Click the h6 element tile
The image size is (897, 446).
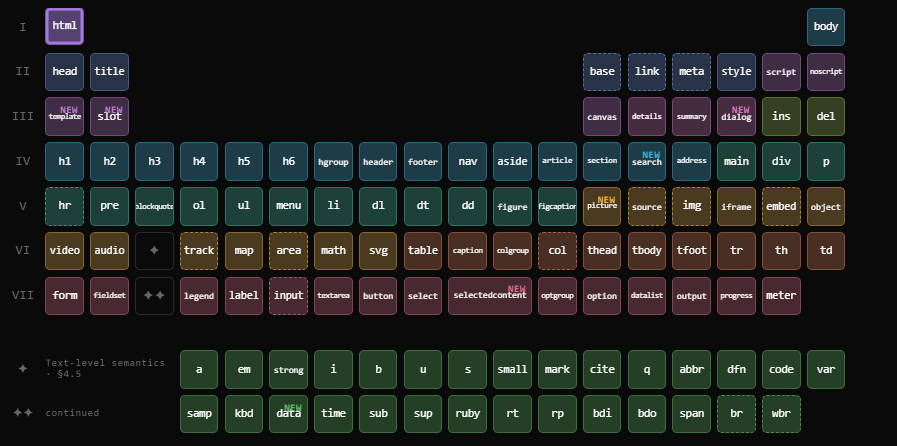(x=288, y=162)
